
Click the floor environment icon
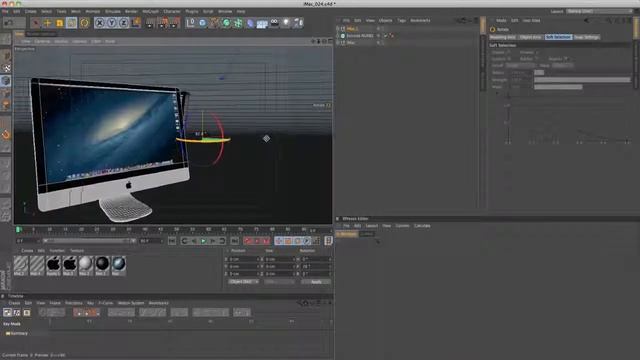pyautogui.click(x=262, y=23)
